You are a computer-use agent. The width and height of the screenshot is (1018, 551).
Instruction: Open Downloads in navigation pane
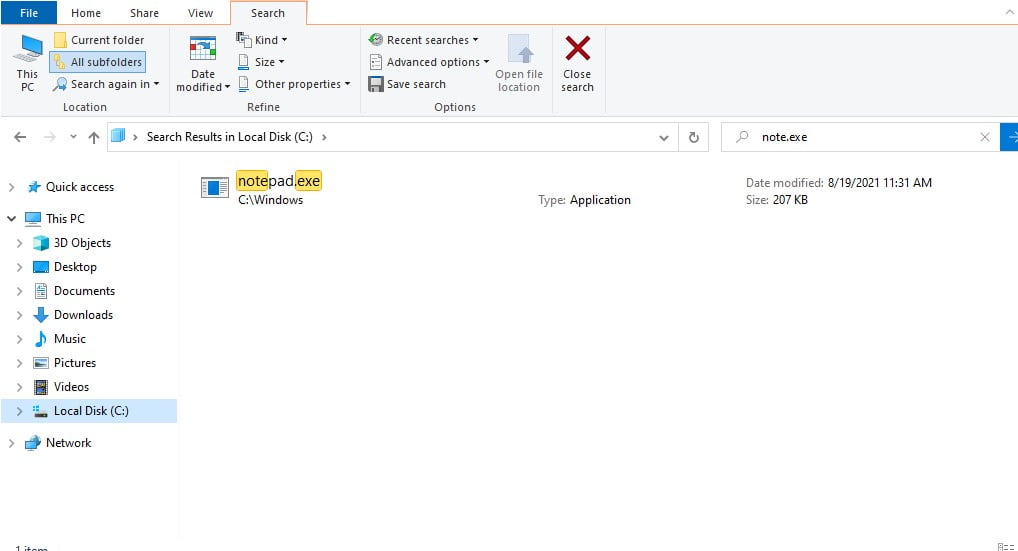point(83,315)
